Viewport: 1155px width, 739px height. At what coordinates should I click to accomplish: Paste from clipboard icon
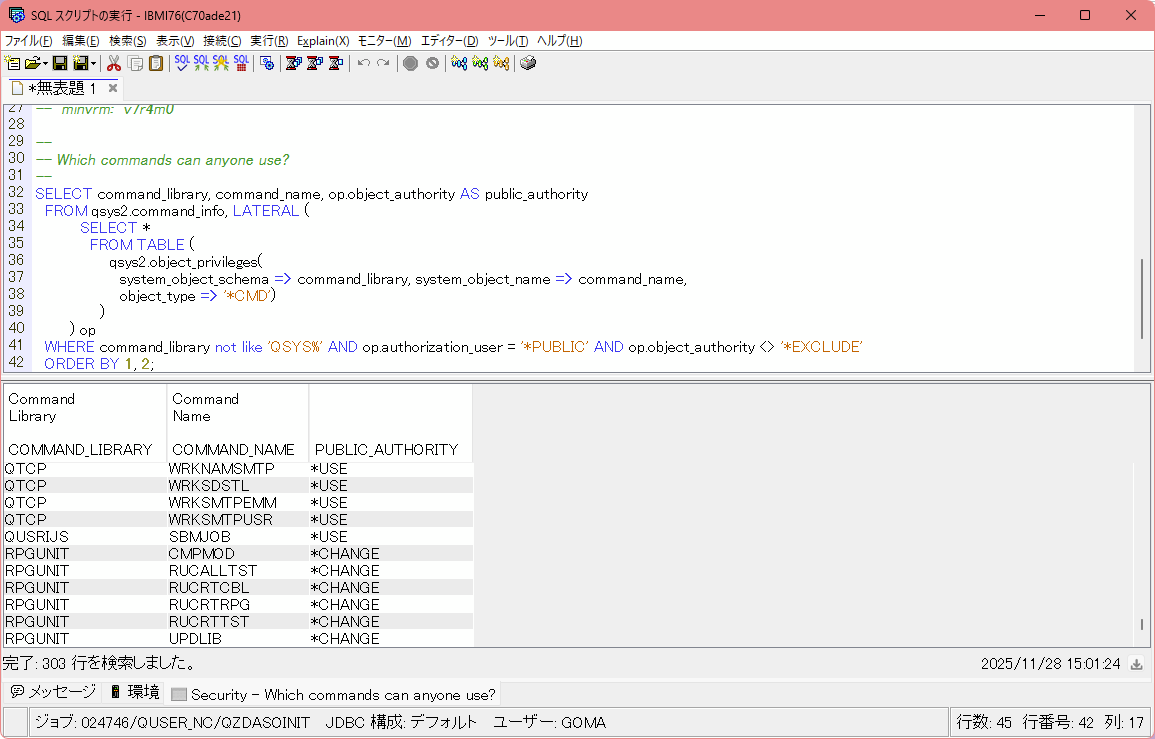pos(156,63)
